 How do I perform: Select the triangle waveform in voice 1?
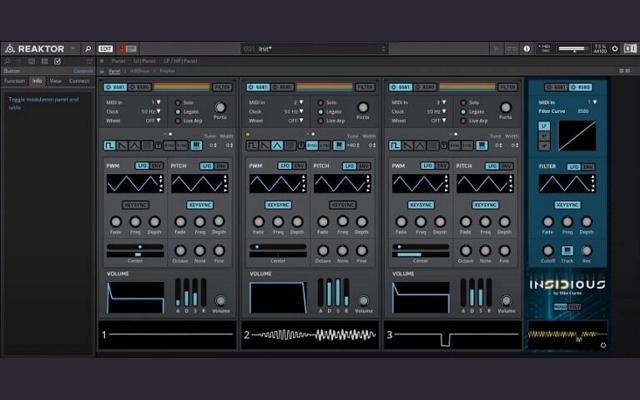click(x=135, y=145)
